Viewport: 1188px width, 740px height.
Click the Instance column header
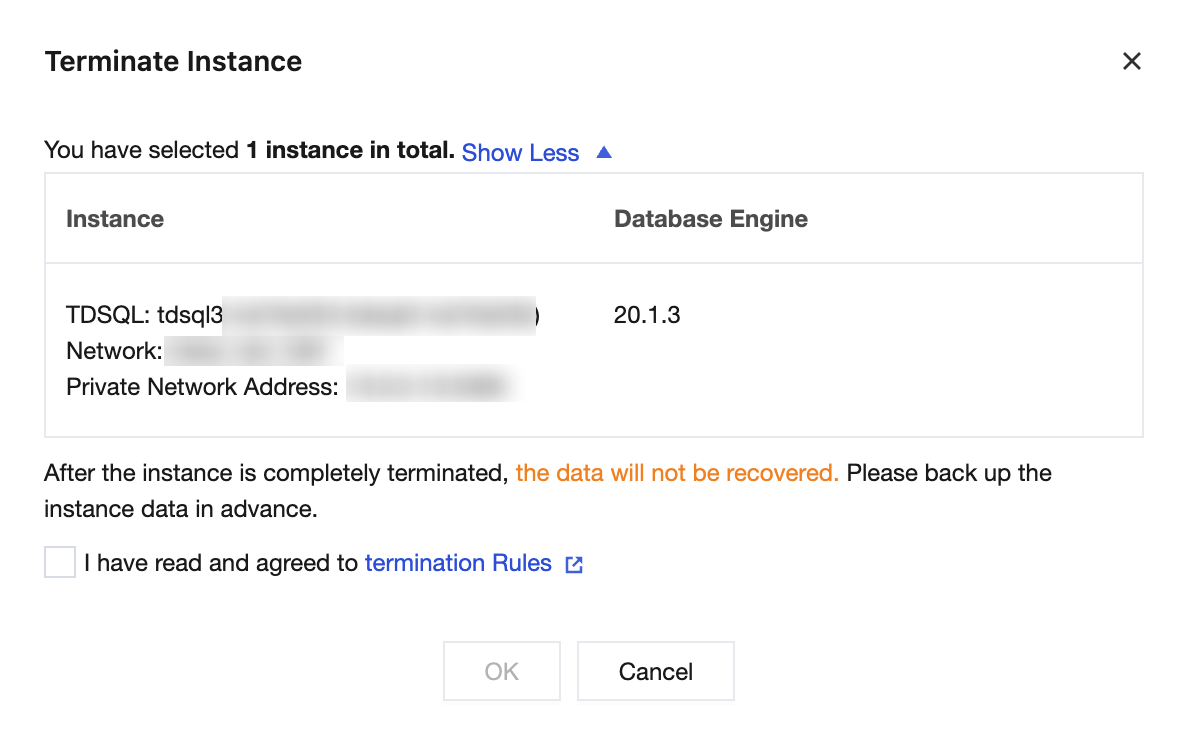pos(115,219)
